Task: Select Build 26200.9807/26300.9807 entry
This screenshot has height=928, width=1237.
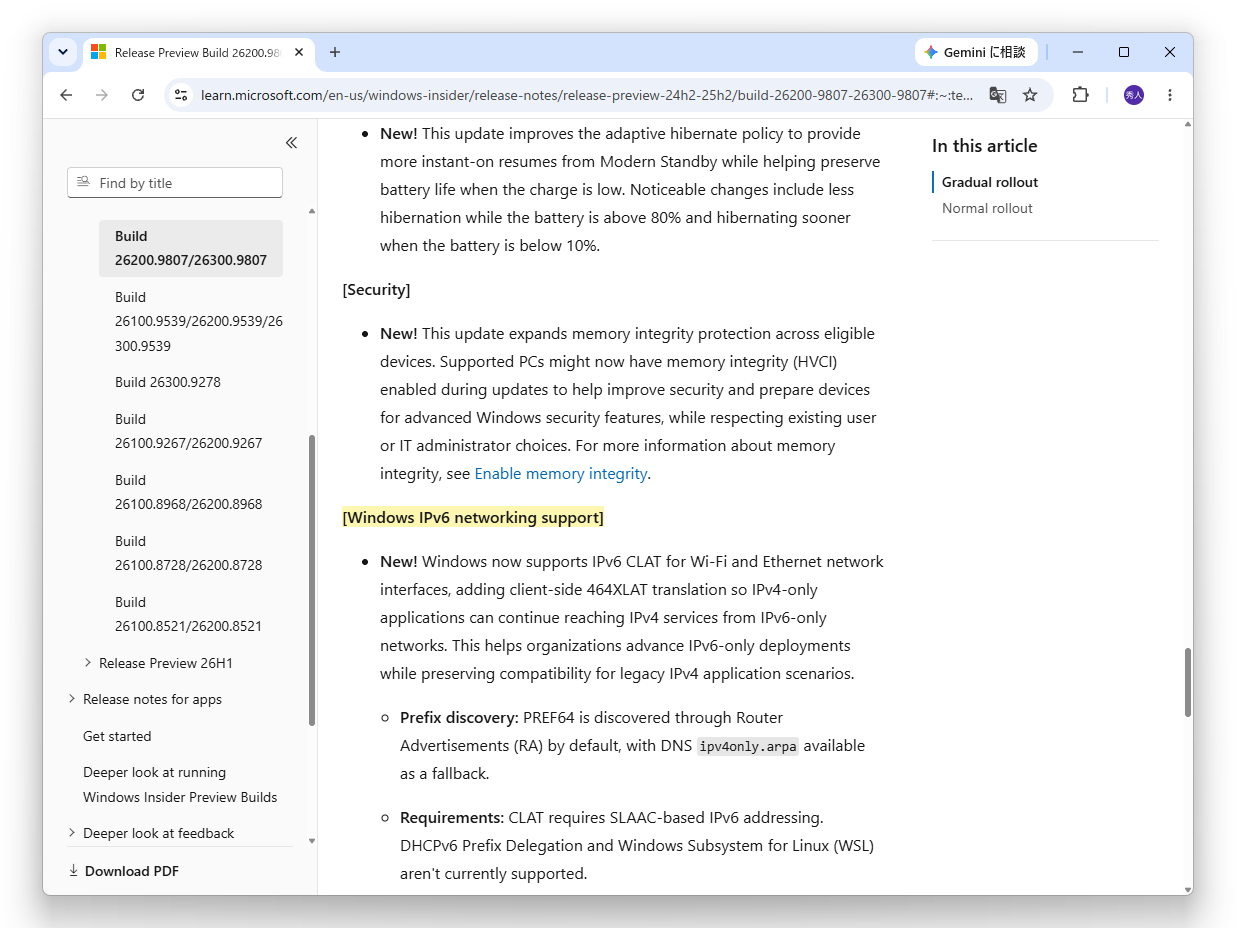Action: [191, 248]
